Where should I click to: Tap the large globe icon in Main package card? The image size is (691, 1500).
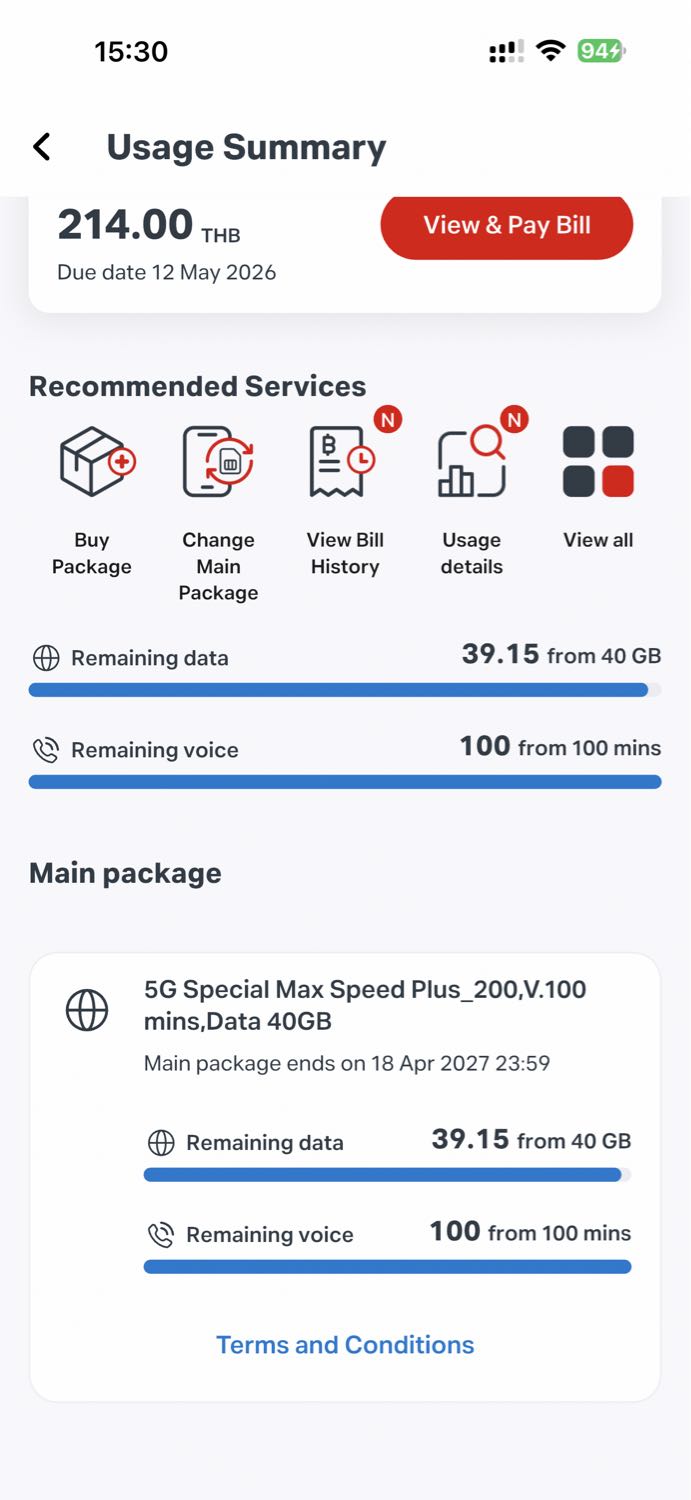pos(87,1010)
